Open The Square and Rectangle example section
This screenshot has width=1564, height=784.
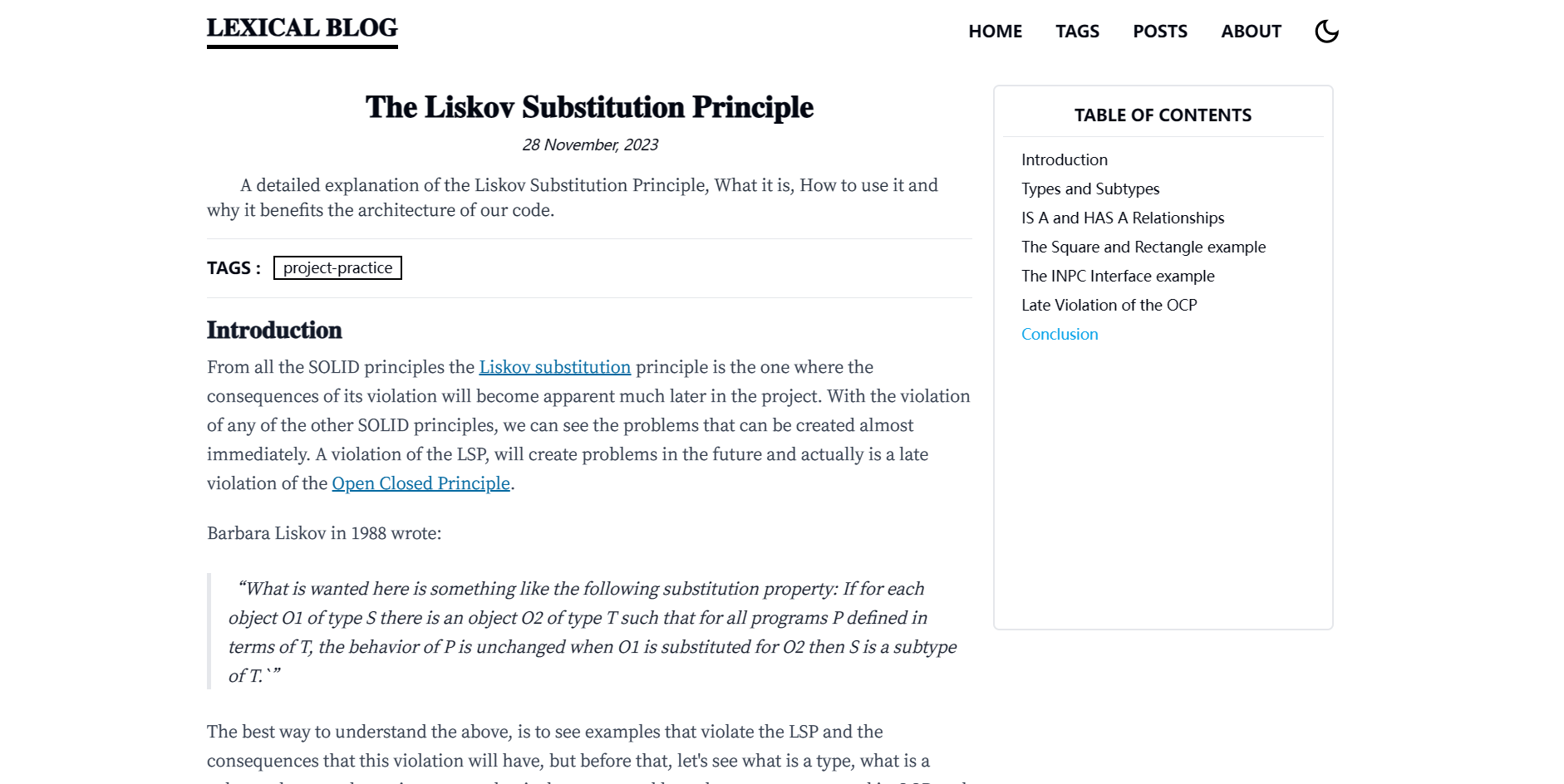[1143, 247]
